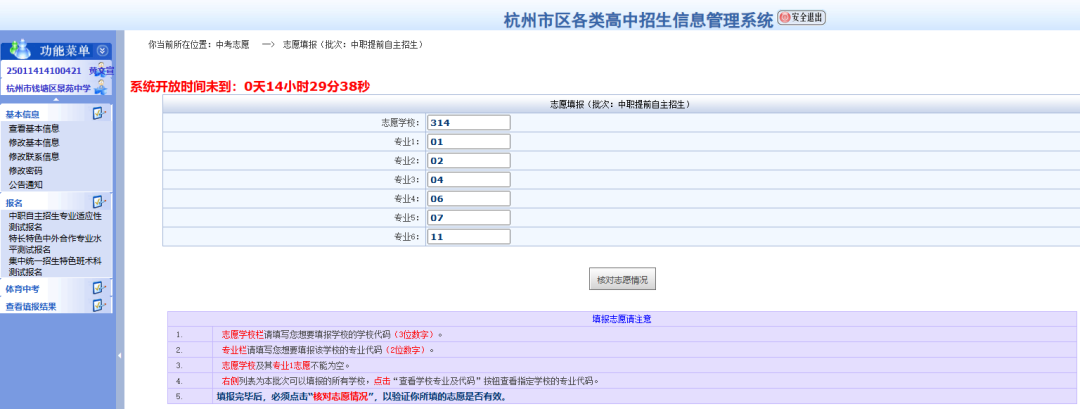Click the edit icon next to 查看填报结果
The height and width of the screenshot is (409, 1080).
[99, 306]
